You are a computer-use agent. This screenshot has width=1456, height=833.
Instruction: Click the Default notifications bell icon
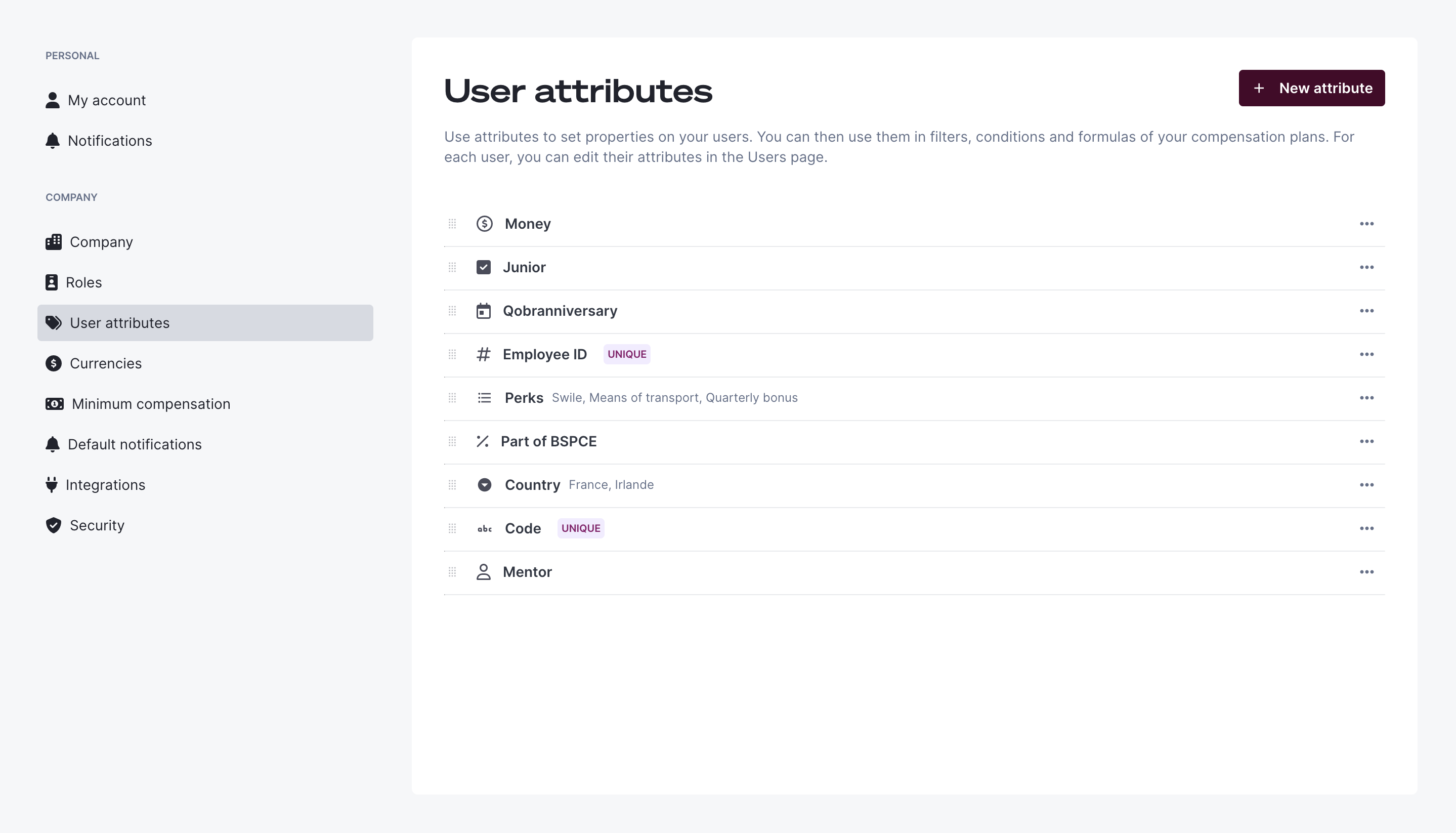(53, 444)
